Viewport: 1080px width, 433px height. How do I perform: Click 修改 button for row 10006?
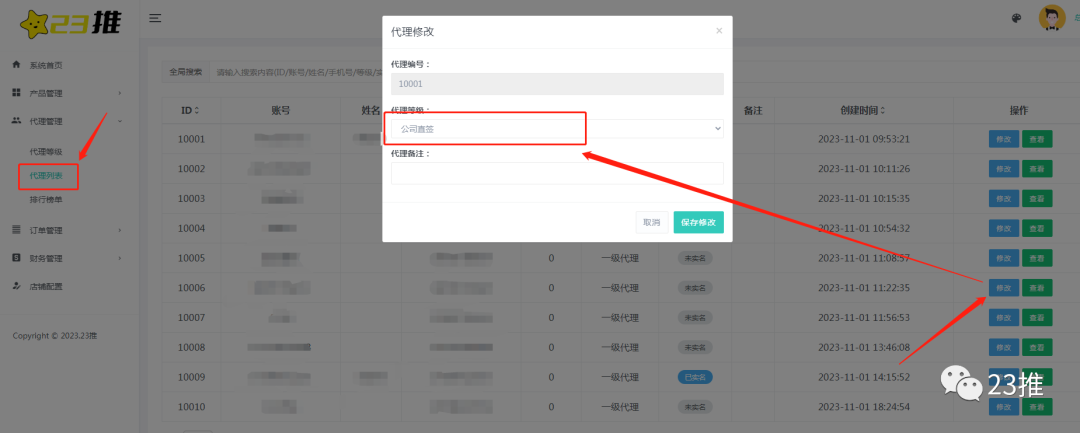point(1004,288)
